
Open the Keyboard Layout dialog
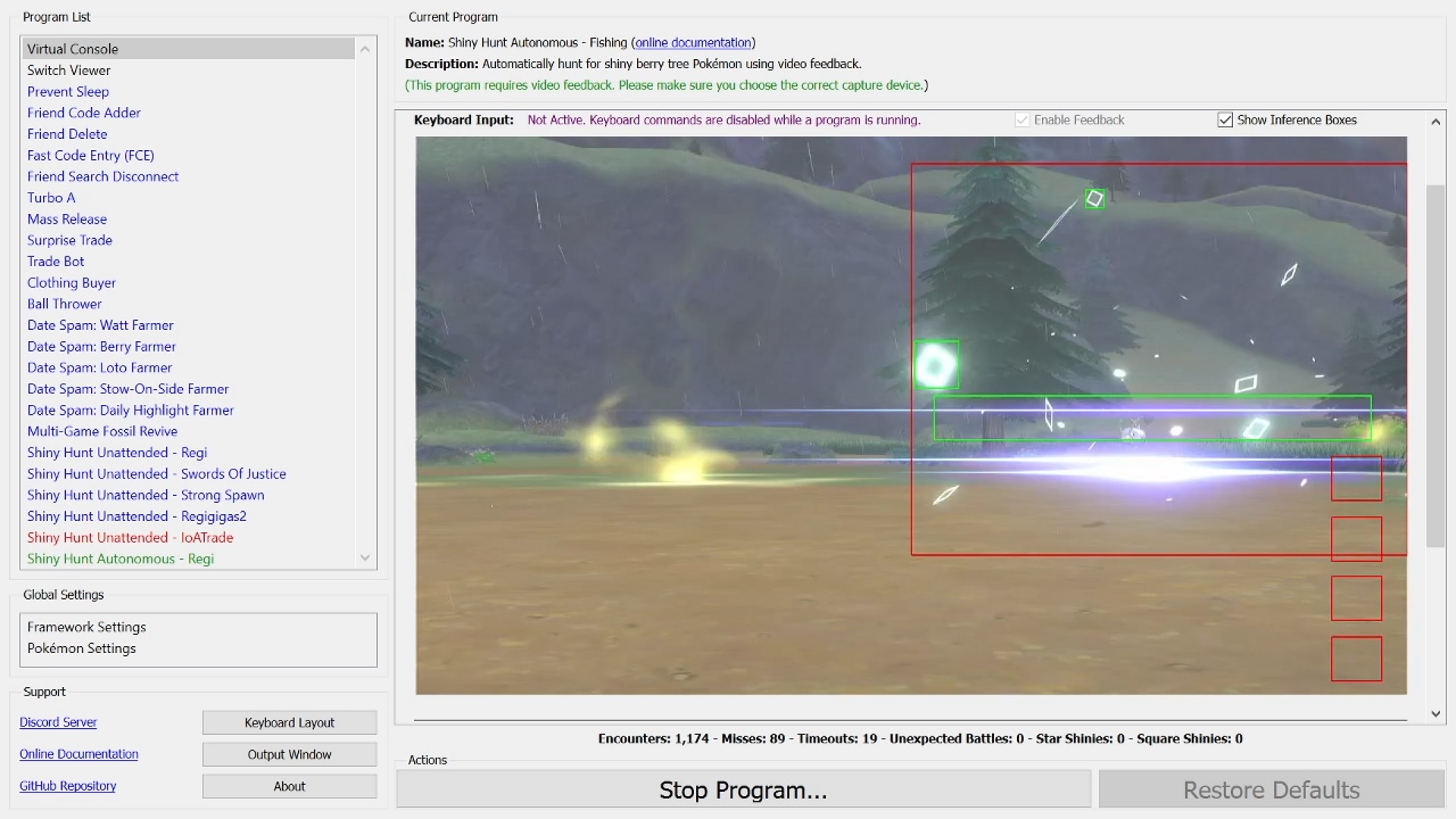[289, 723]
